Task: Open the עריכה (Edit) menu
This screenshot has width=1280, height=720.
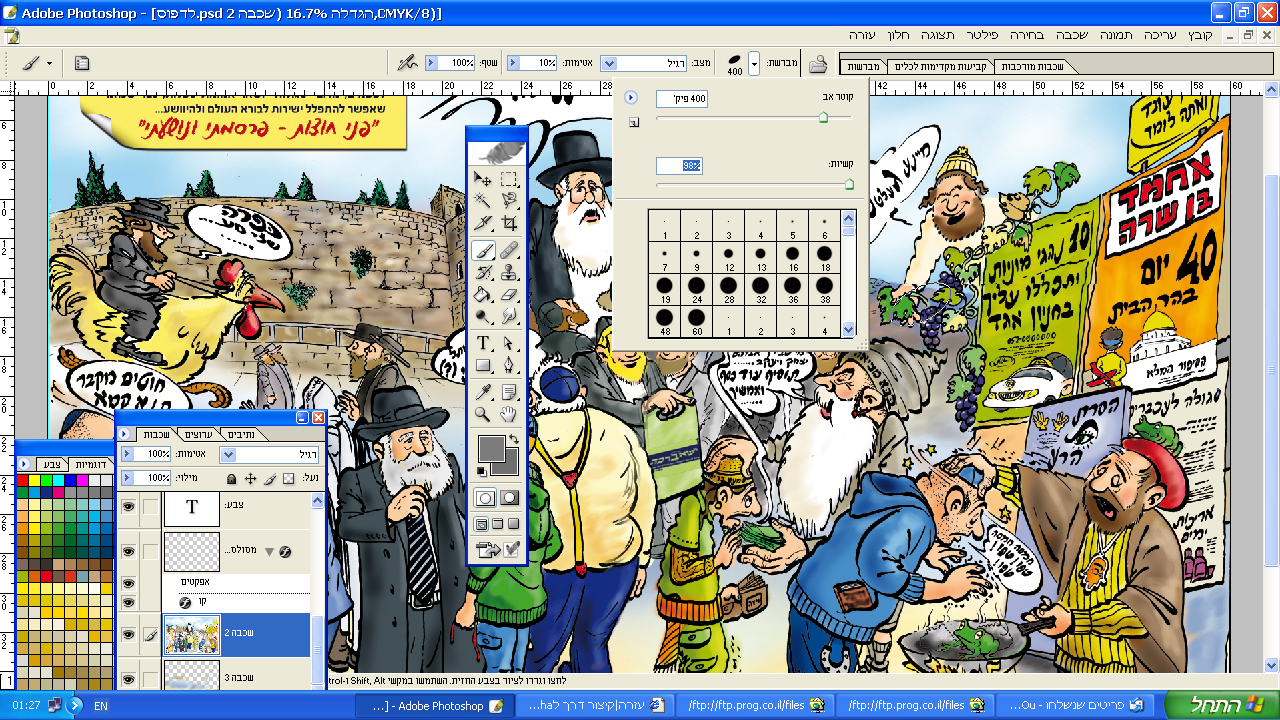Action: [x=1158, y=35]
